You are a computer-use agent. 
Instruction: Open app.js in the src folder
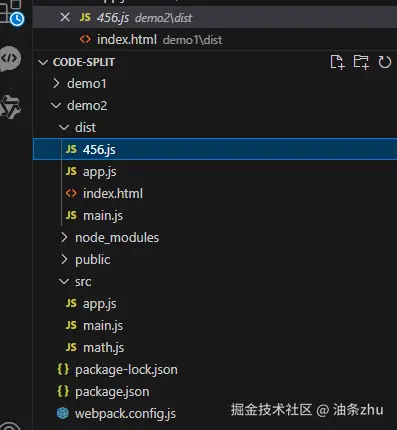pyautogui.click(x=215, y=303)
